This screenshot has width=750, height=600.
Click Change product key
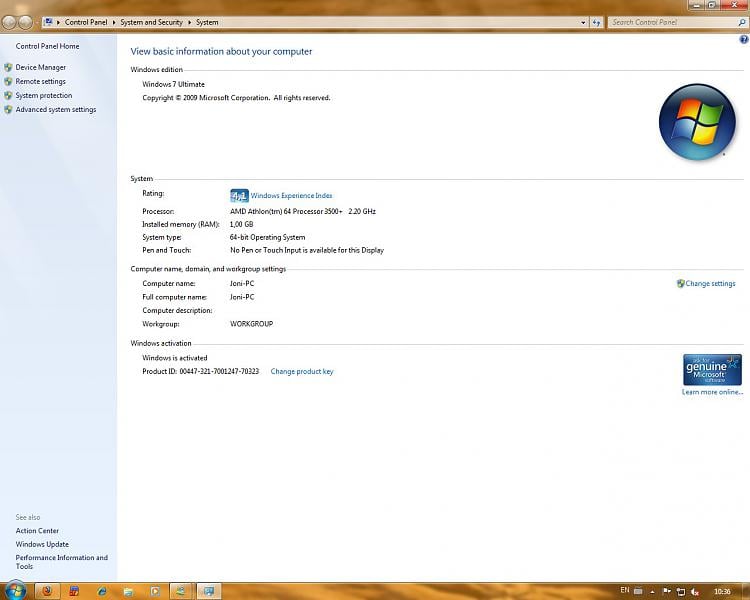pos(302,371)
